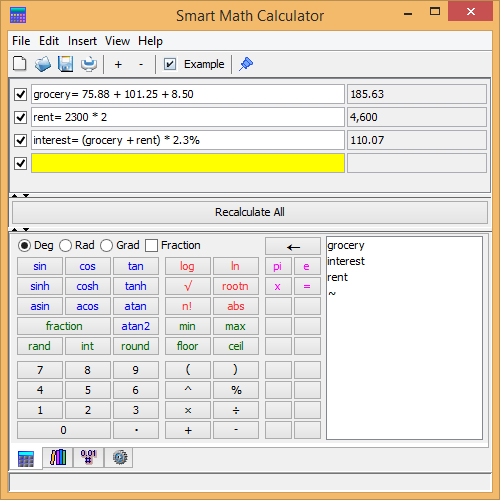The width and height of the screenshot is (500, 500).
Task: Click the Save floppy disk icon
Action: click(x=66, y=64)
